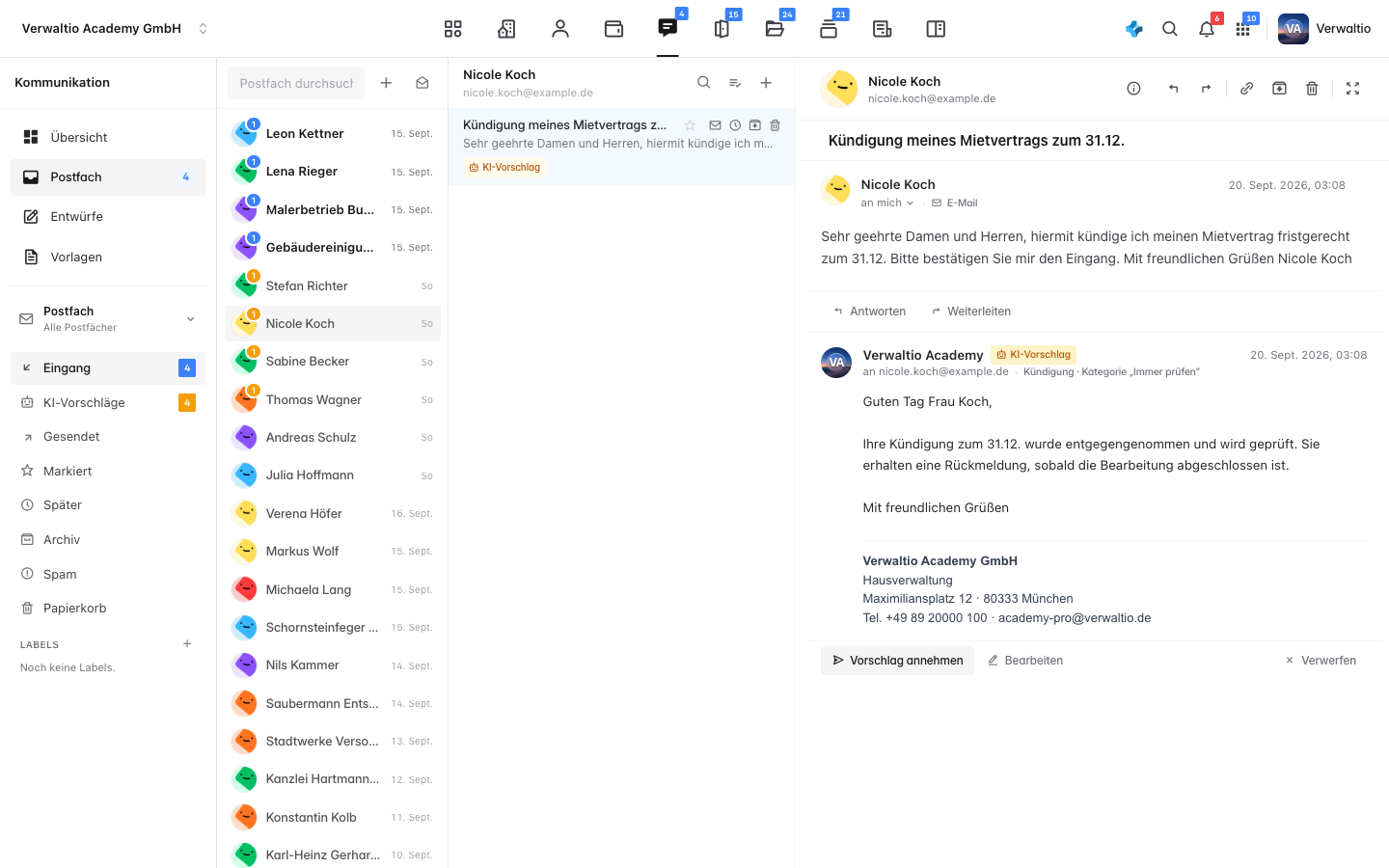The image size is (1389, 868).
Task: Search within Nicole Koch's thread list
Action: click(x=704, y=83)
